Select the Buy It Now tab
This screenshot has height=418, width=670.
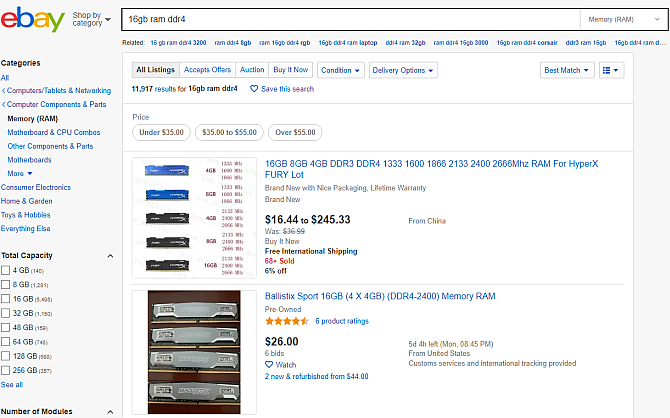coord(291,70)
